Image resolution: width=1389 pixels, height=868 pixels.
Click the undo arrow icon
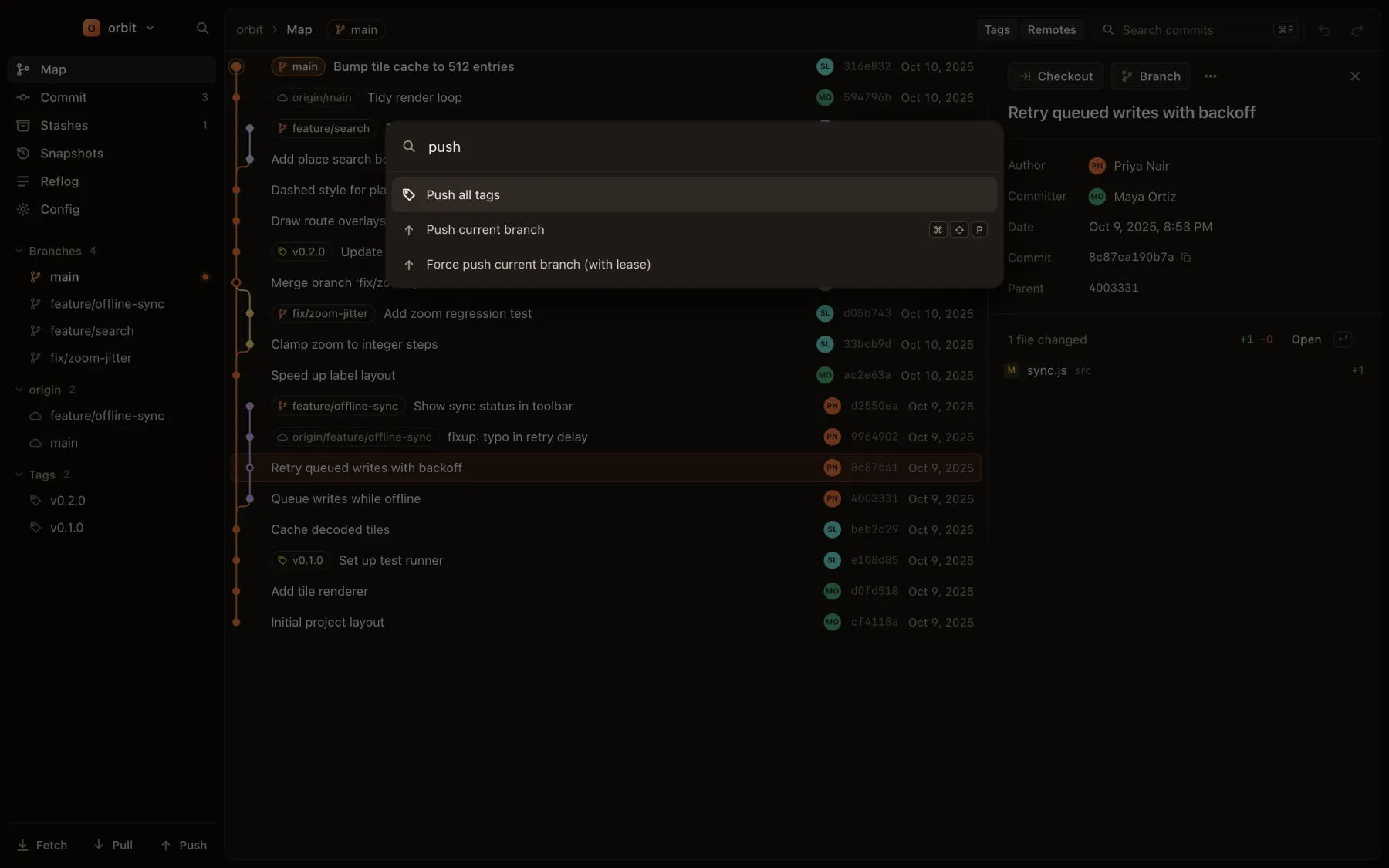1324,30
